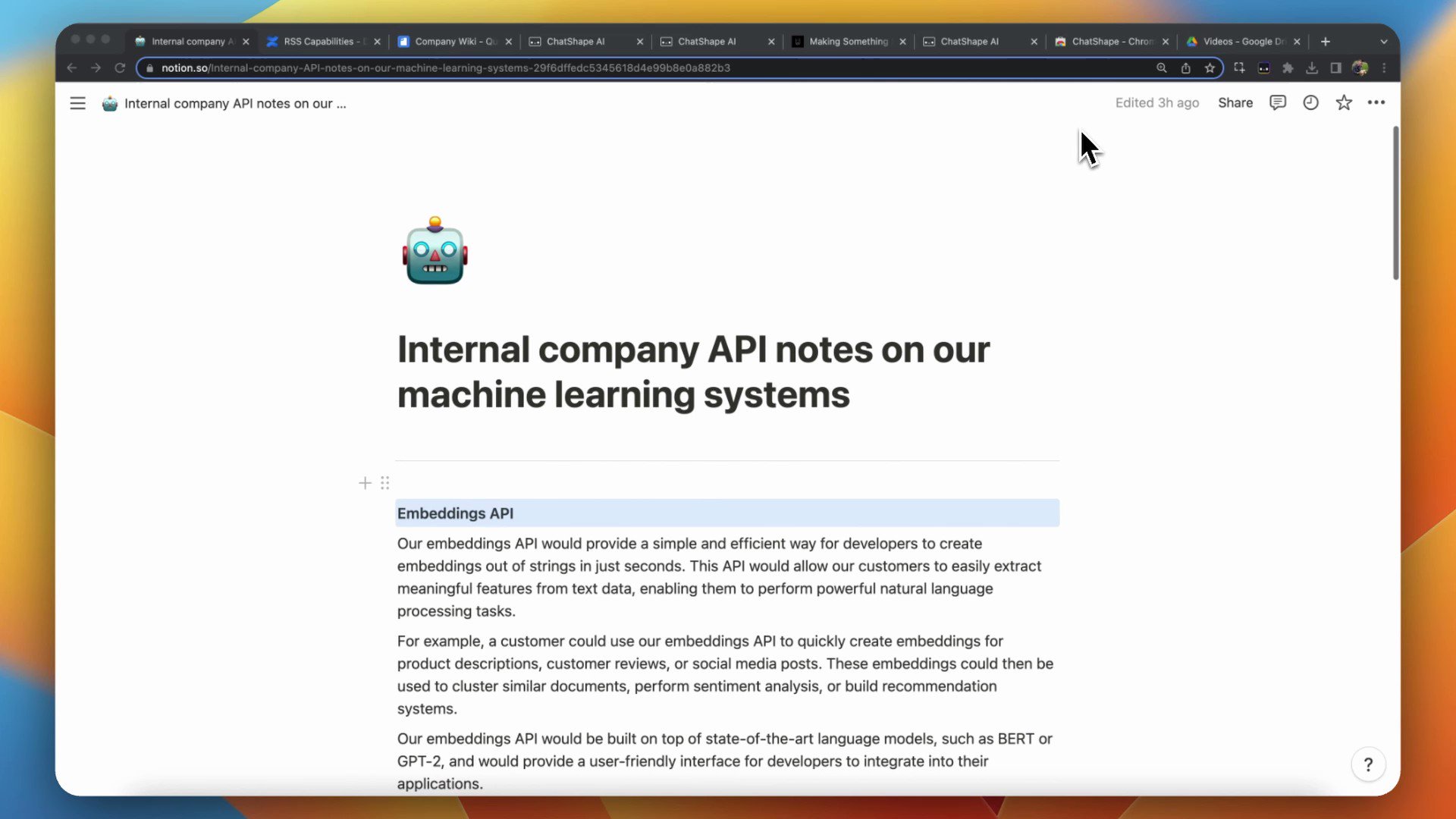
Task: Toggle Chrome side panel icon
Action: click(1335, 68)
